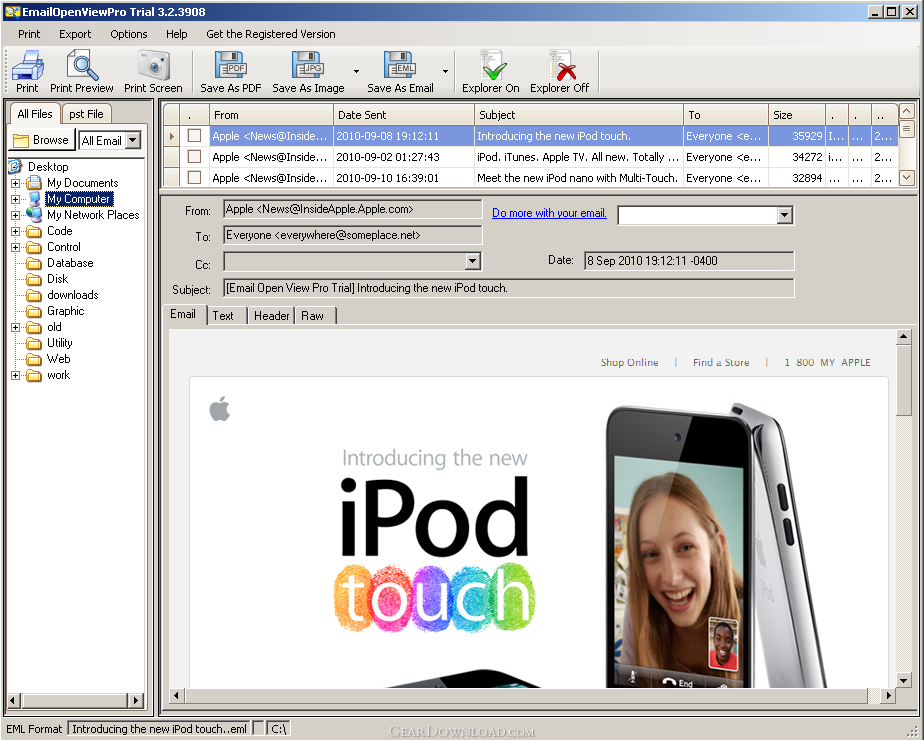Click the From address field
Screen dimensions: 924x740
[x=352, y=209]
